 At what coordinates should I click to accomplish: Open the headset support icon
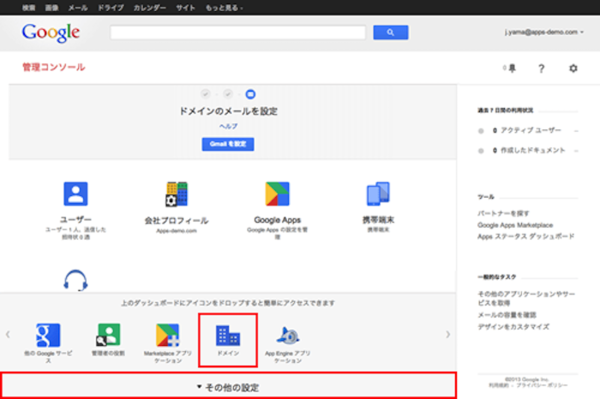75,281
